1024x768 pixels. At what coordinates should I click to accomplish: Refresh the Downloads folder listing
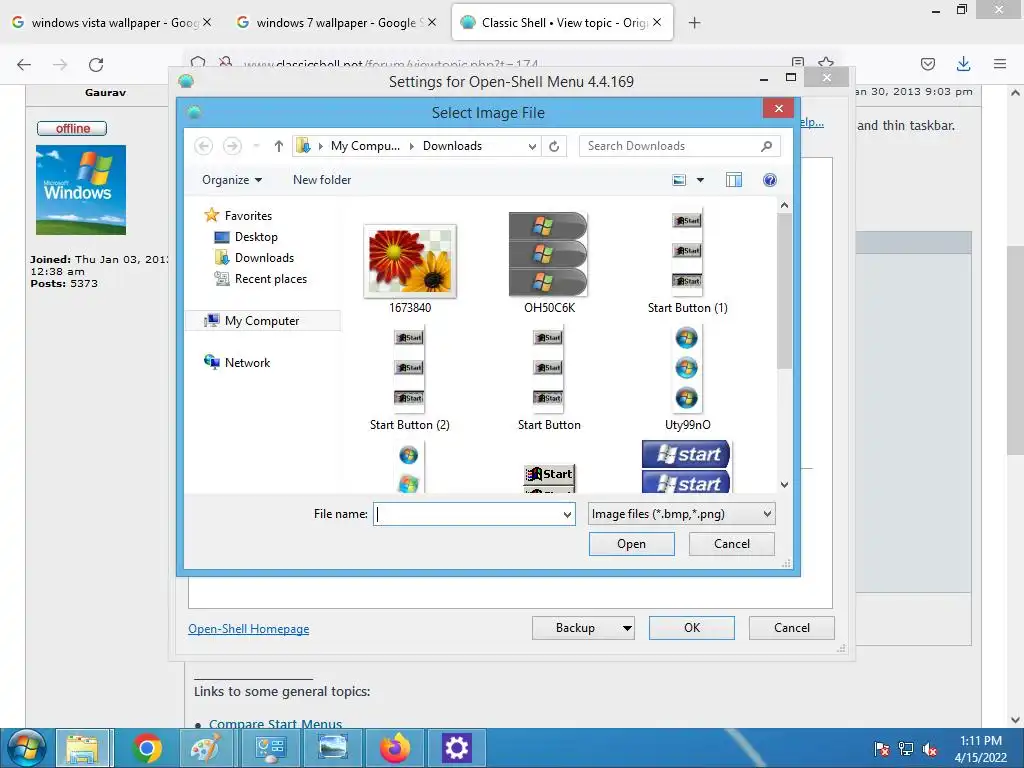click(554, 146)
